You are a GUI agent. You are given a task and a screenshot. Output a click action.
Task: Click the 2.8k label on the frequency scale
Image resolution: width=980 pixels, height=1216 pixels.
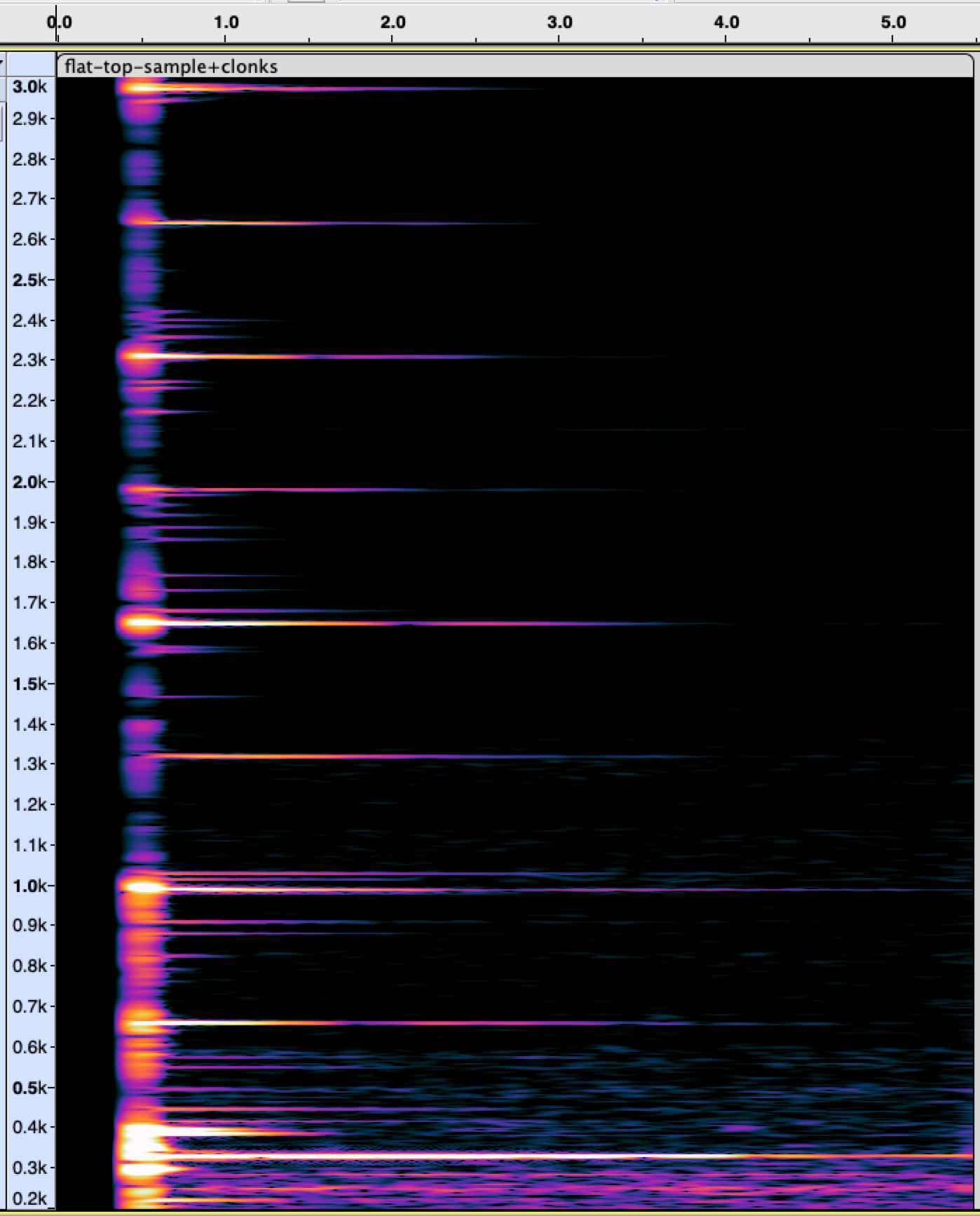pos(29,159)
